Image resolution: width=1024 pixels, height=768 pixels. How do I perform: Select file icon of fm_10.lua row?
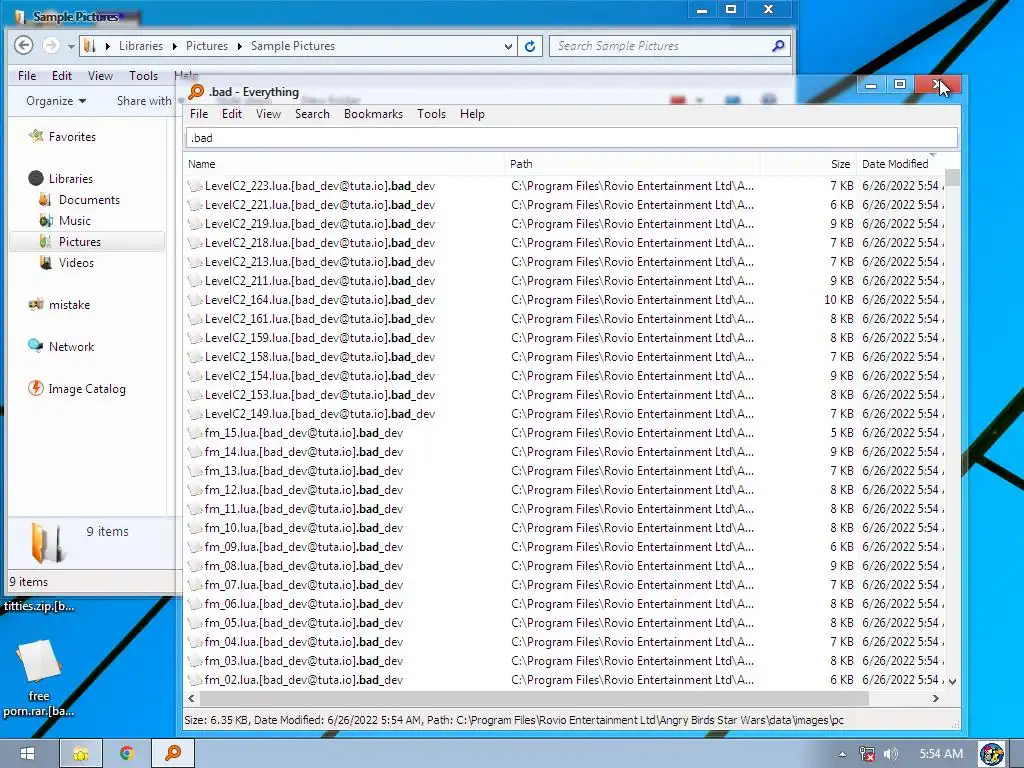point(195,528)
